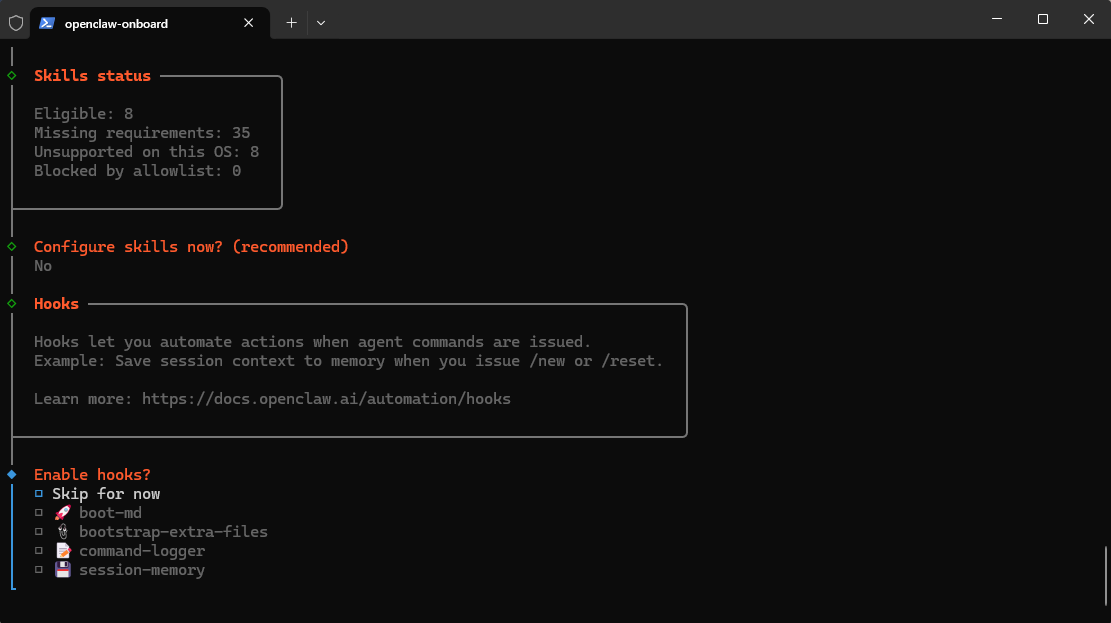Screen dimensions: 1111x623
Task: Check the session-memory hook box
Action: click(x=39, y=570)
